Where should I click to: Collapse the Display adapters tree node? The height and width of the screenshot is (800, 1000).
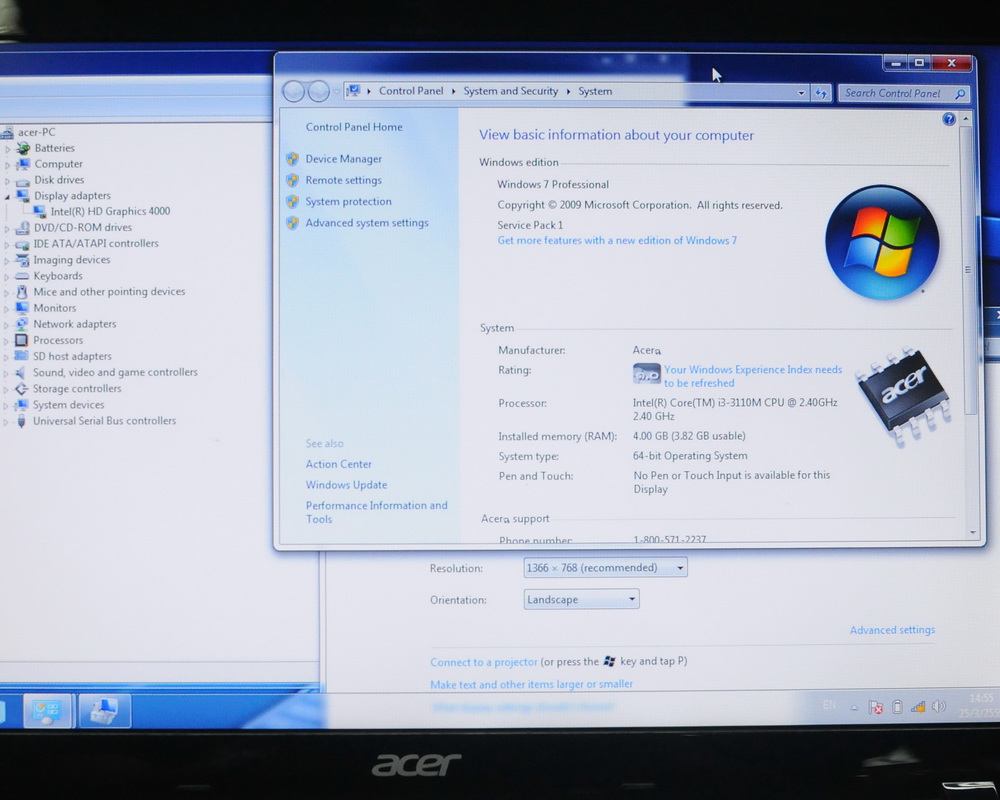(x=7, y=196)
